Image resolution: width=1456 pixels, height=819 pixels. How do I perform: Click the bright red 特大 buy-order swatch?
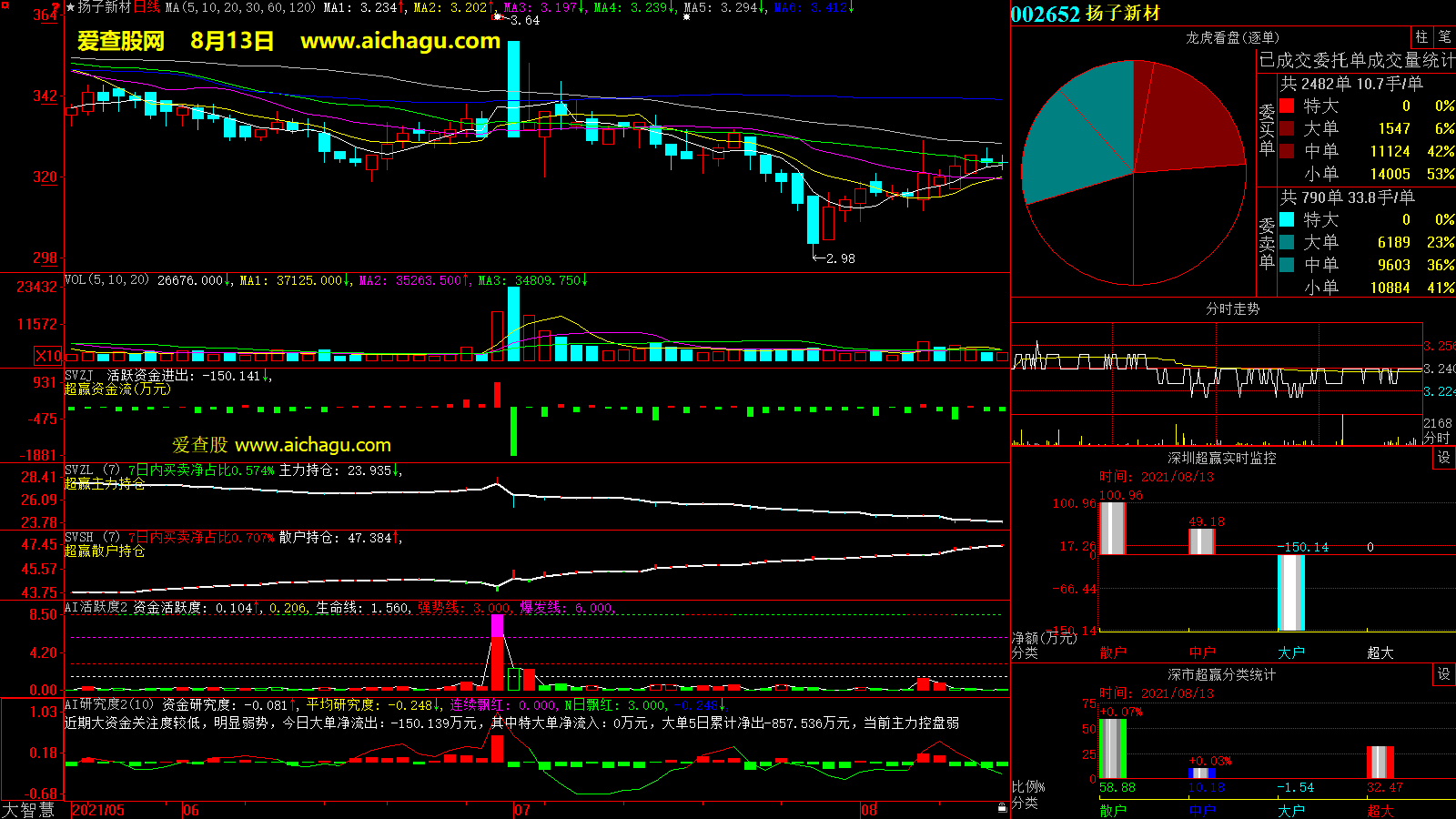click(1287, 106)
